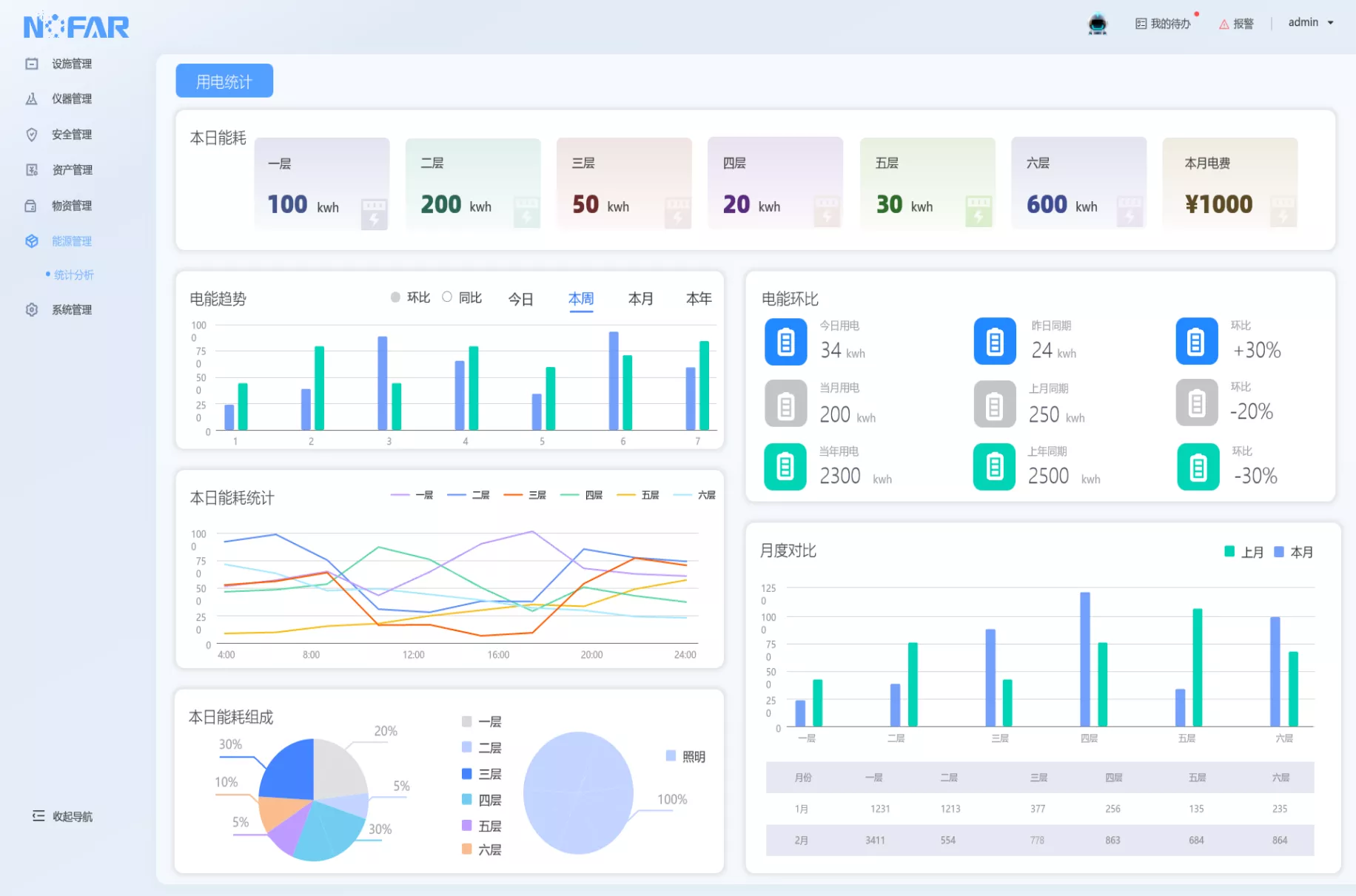Open 能源管理 menu label
The width and height of the screenshot is (1356, 896).
tap(72, 241)
